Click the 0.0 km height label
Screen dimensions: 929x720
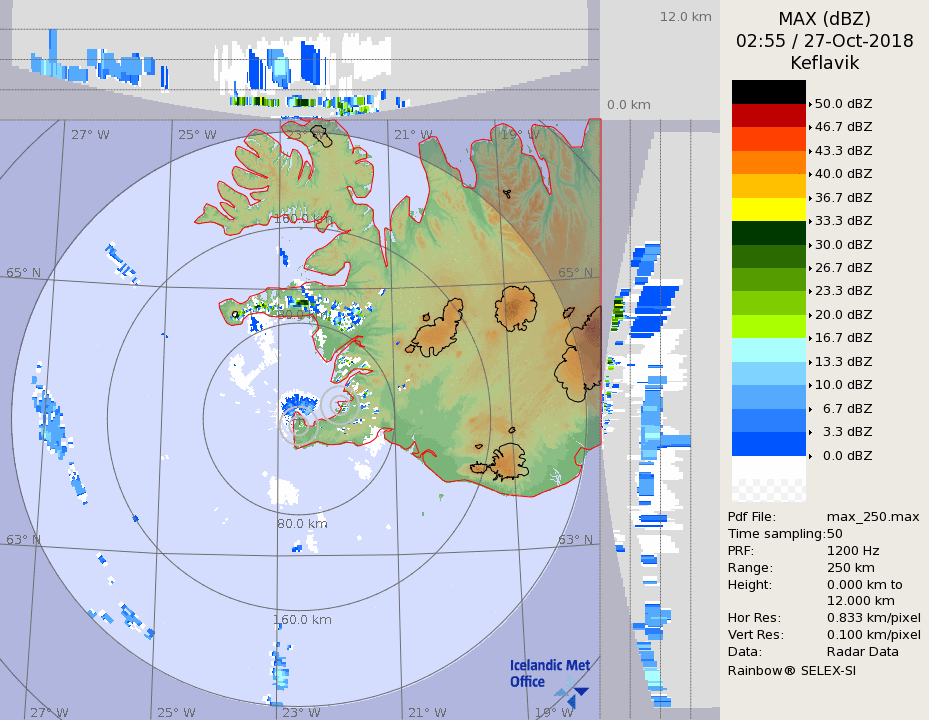coord(629,105)
